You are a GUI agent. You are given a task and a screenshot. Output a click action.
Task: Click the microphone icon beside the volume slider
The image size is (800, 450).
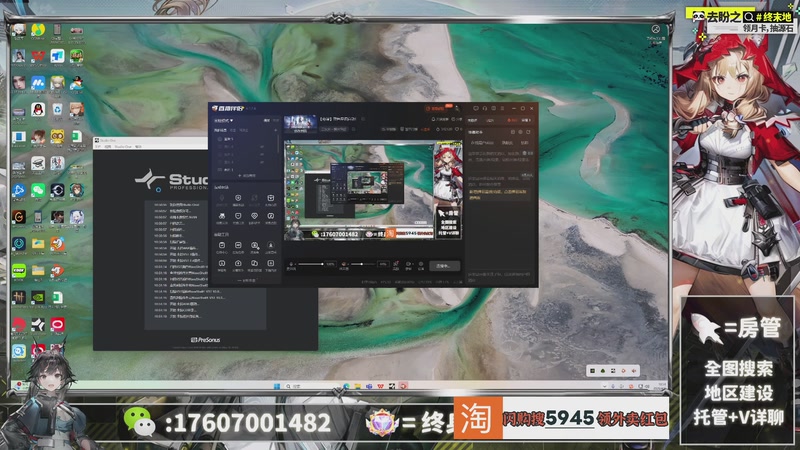[x=292, y=265]
